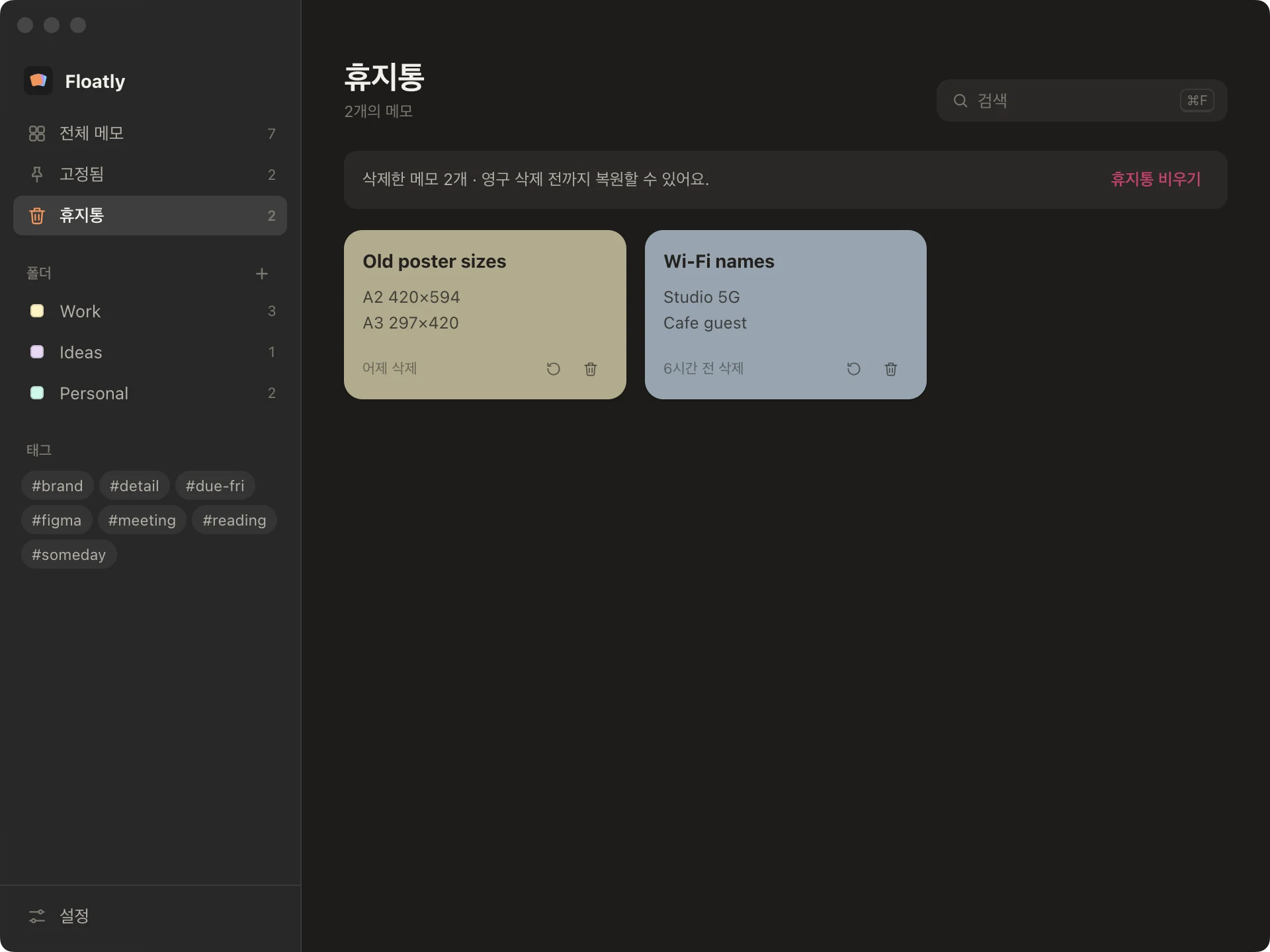This screenshot has height=952, width=1270.
Task: Click the 폴더 section header
Action: point(39,273)
